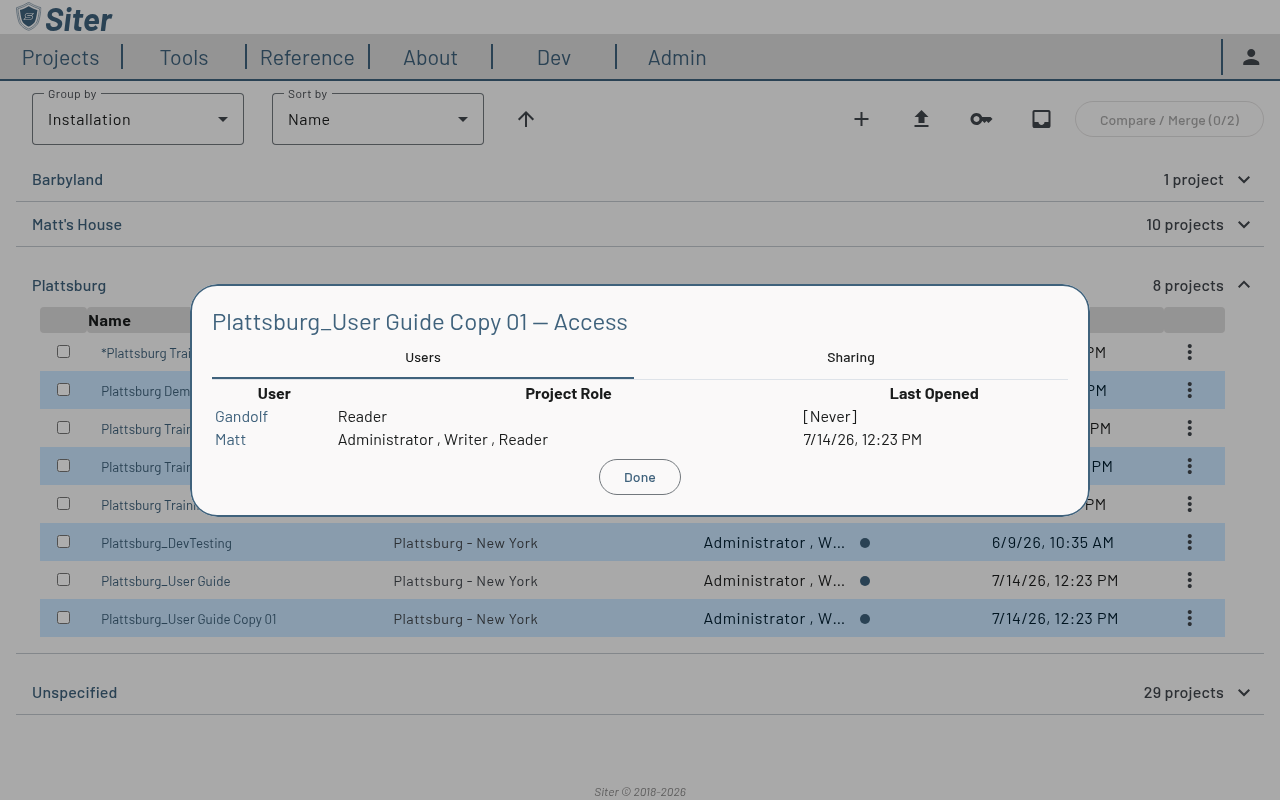Open the Admin menu
Viewport: 1280px width, 800px height.
(677, 58)
